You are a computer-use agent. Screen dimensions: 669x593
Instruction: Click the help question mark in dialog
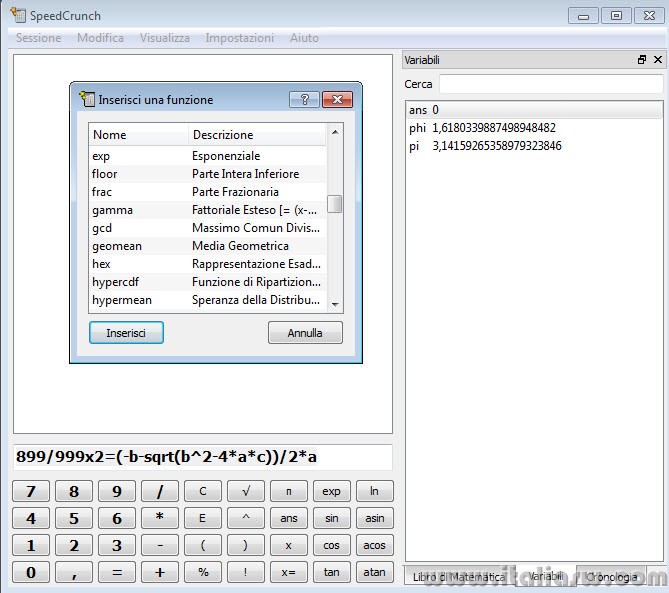pos(304,99)
